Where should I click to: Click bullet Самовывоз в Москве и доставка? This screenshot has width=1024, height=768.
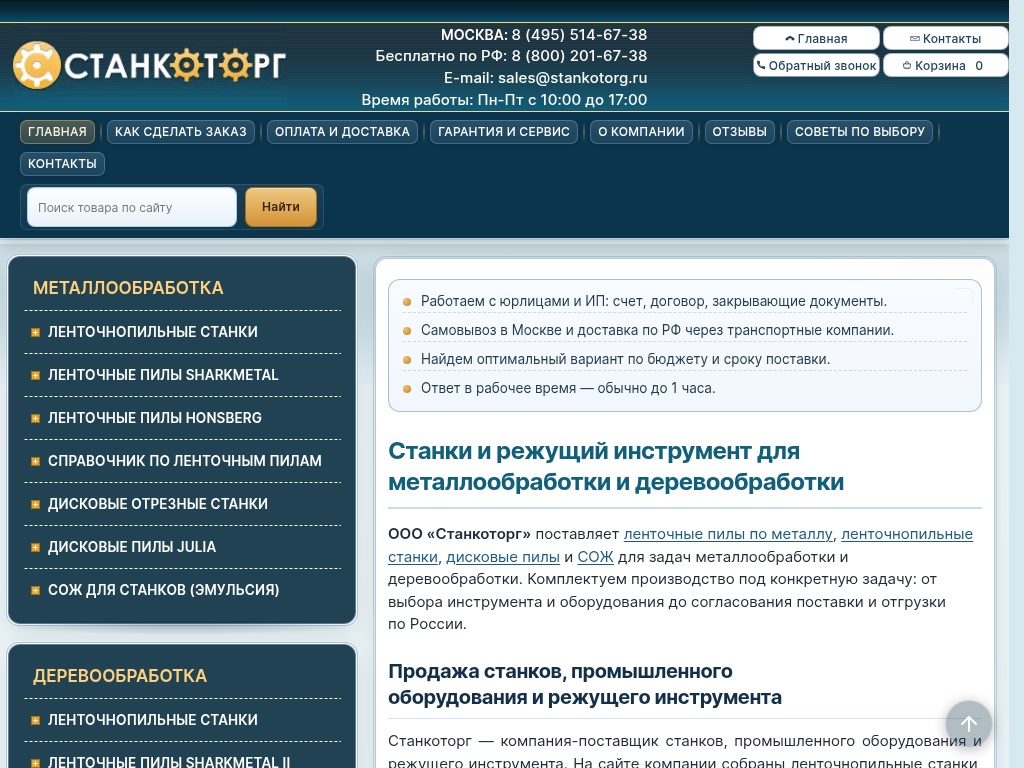657,330
